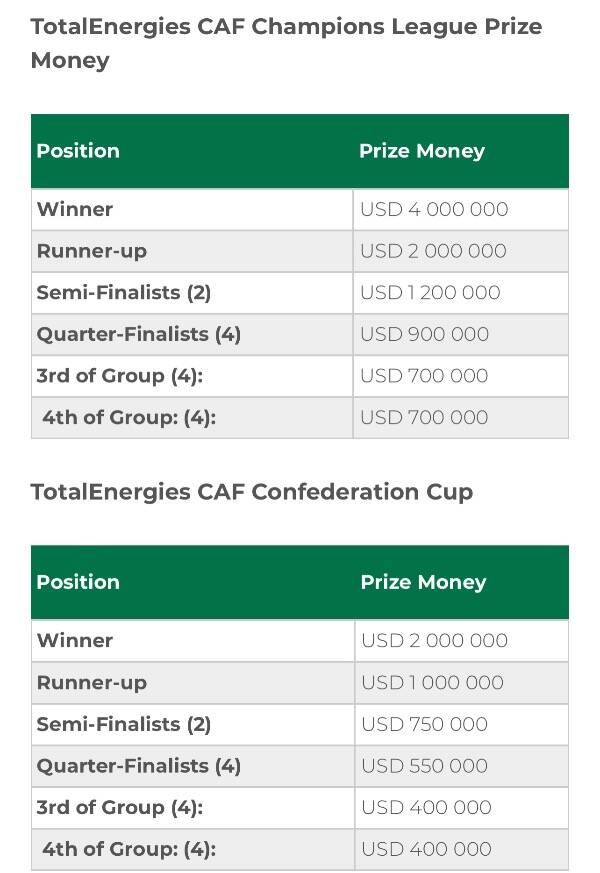Select the Confederation Cup Prize Money header
Viewport: 600px width, 873px height.
click(x=424, y=582)
